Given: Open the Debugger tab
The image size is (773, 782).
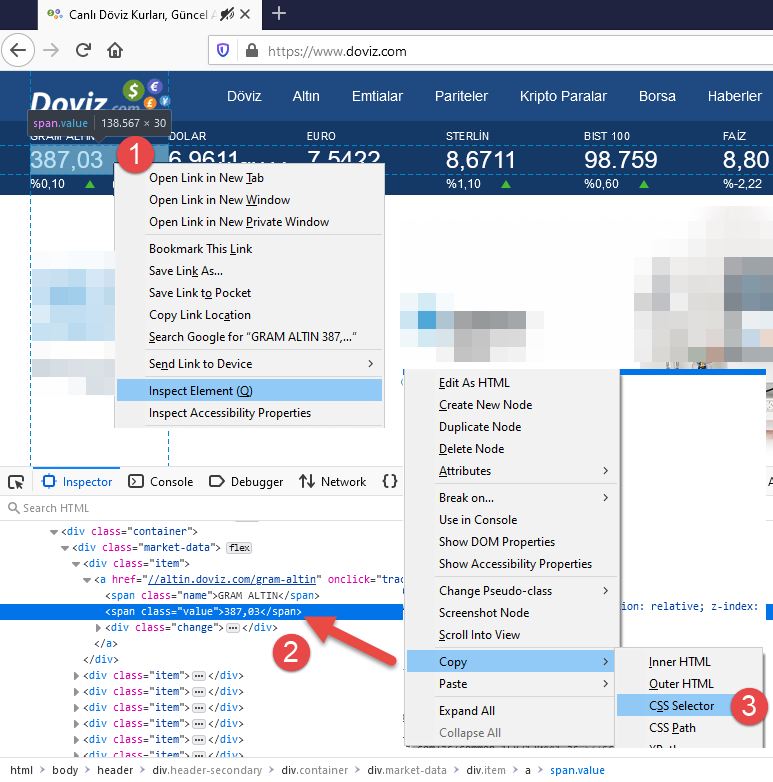Looking at the screenshot, I should [x=246, y=482].
